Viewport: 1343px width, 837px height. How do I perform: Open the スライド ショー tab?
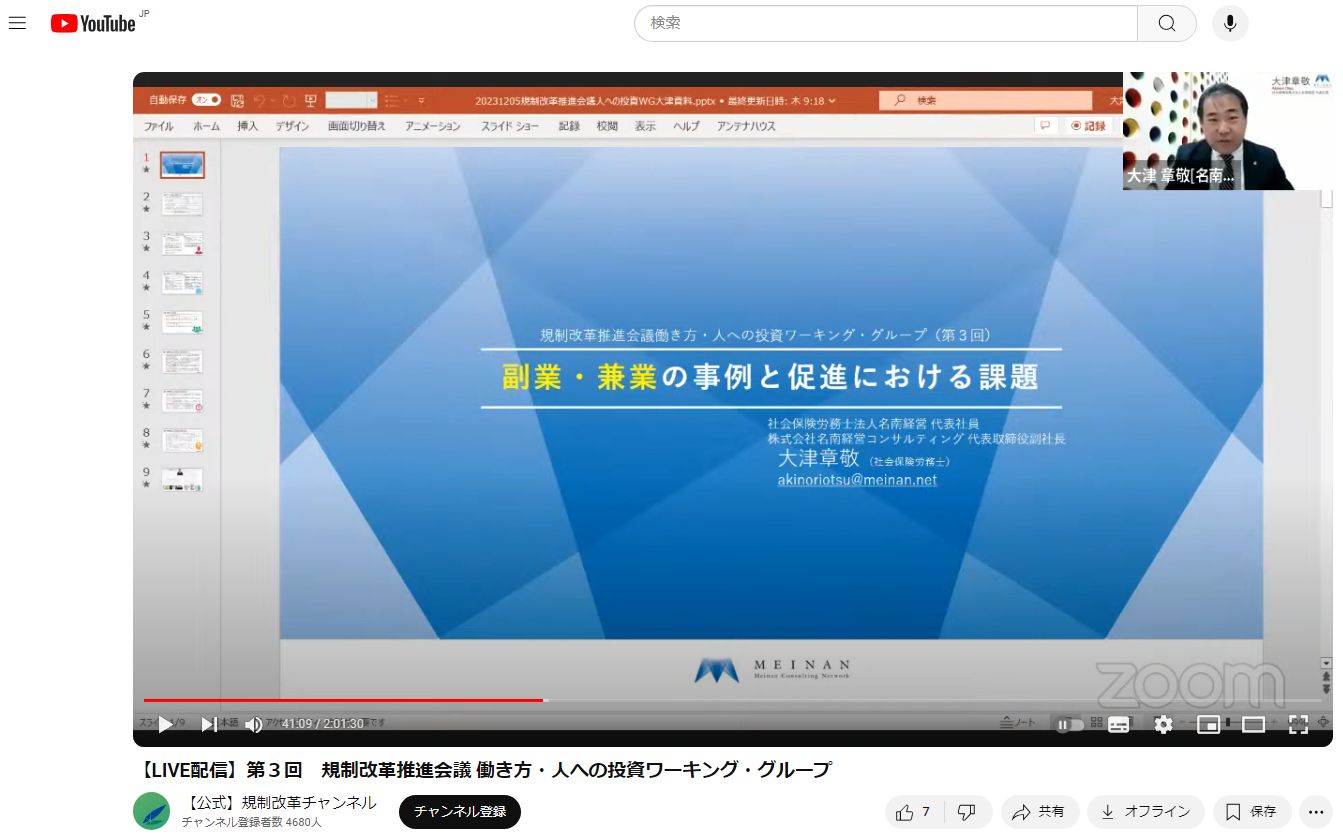[x=510, y=126]
